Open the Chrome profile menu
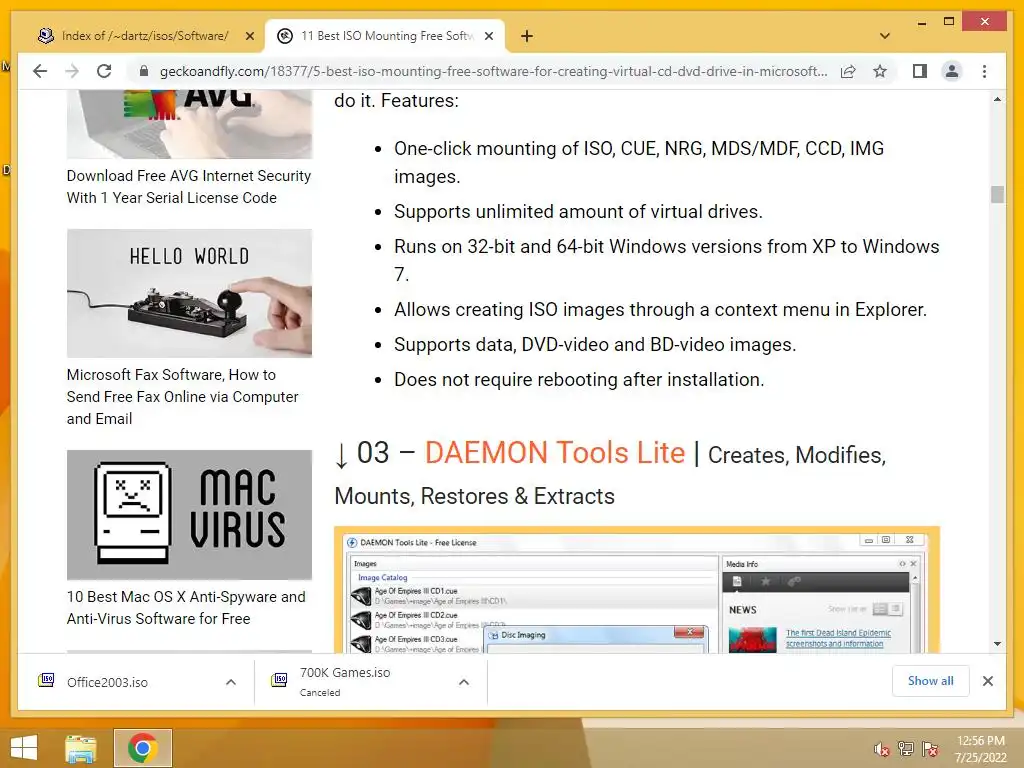Image resolution: width=1024 pixels, height=768 pixels. coord(952,71)
